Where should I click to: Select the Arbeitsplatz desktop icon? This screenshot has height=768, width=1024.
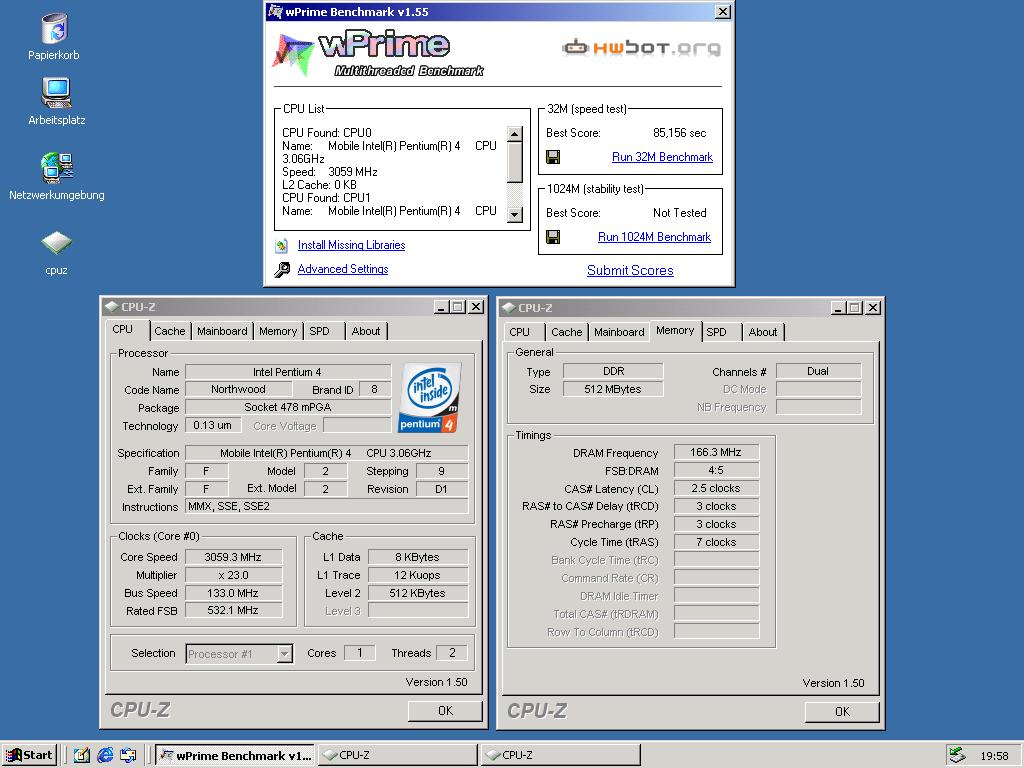click(56, 93)
